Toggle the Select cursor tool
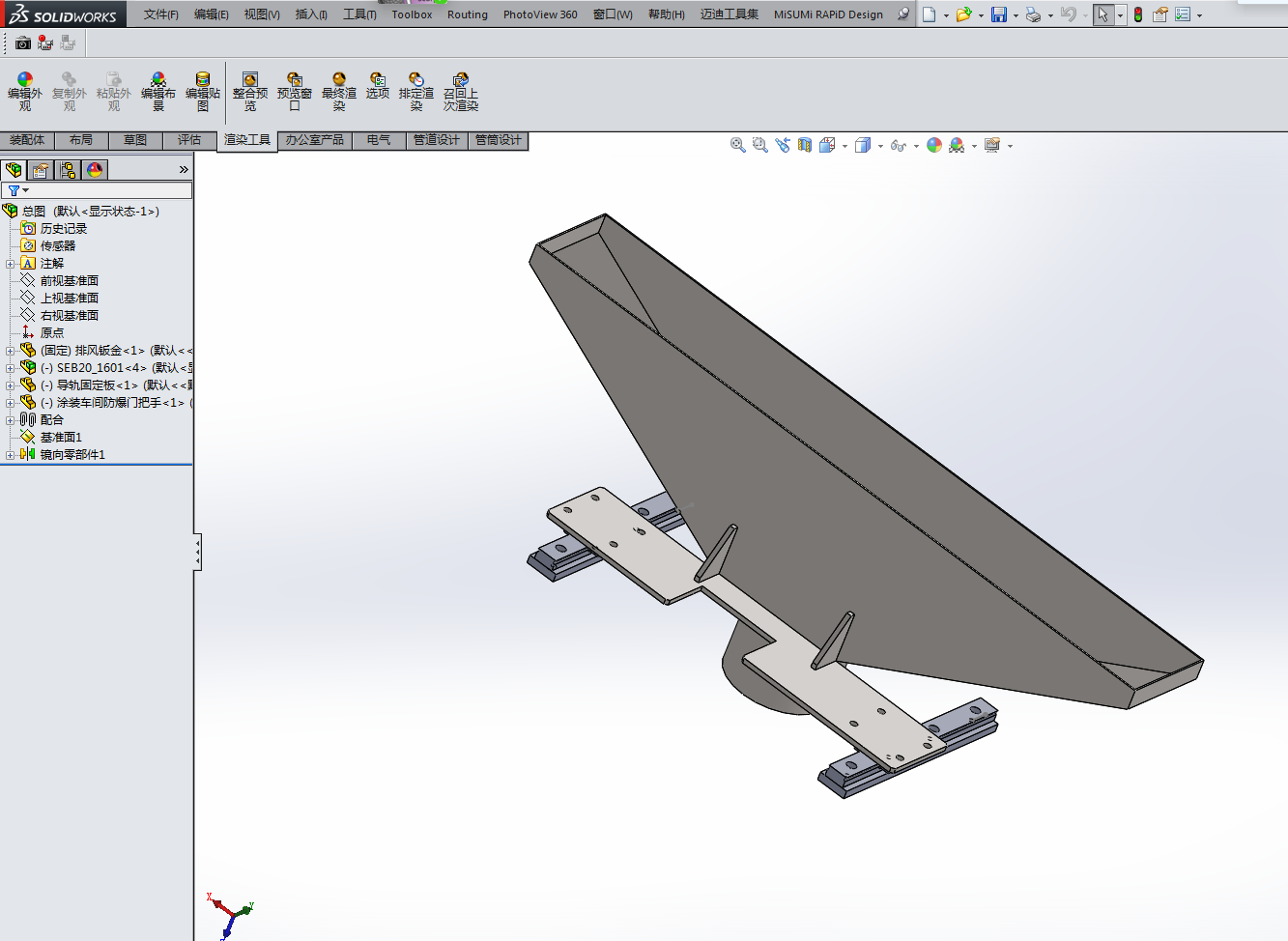The height and width of the screenshot is (941, 1288). tap(1103, 14)
